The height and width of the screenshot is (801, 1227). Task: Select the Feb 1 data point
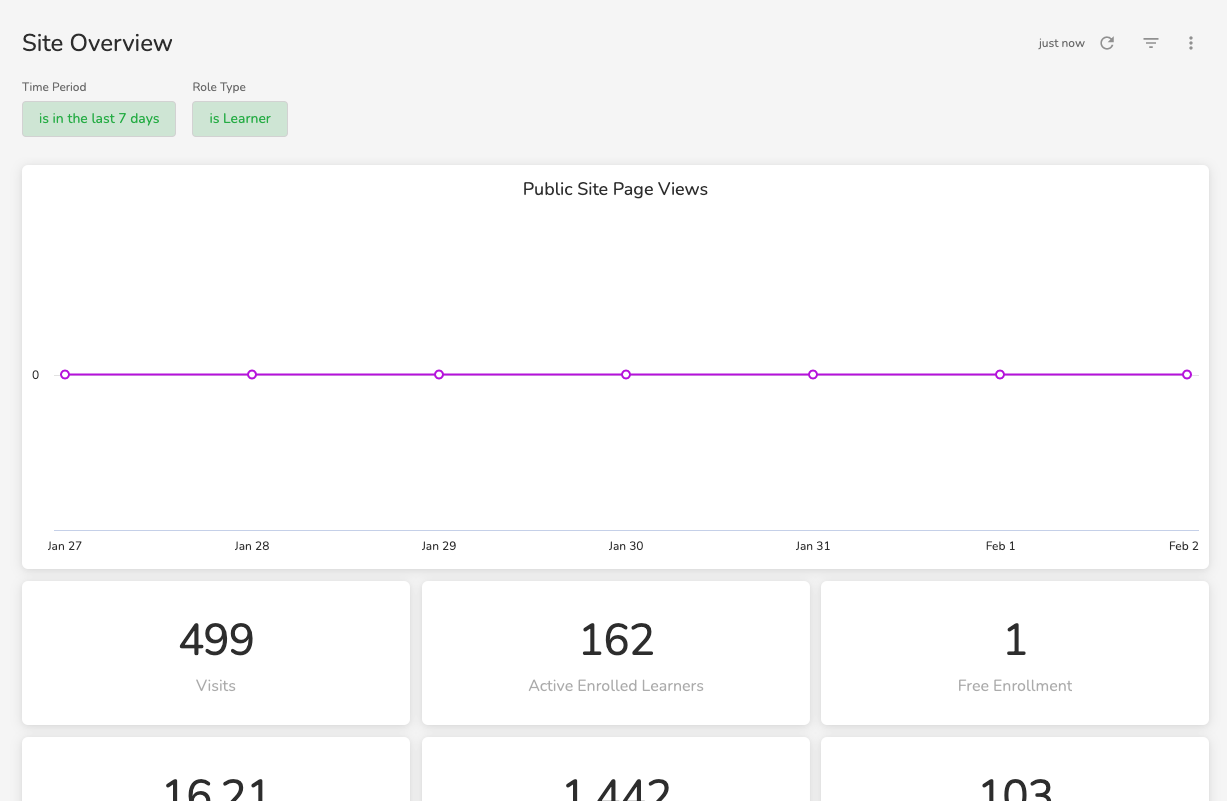tap(1000, 375)
